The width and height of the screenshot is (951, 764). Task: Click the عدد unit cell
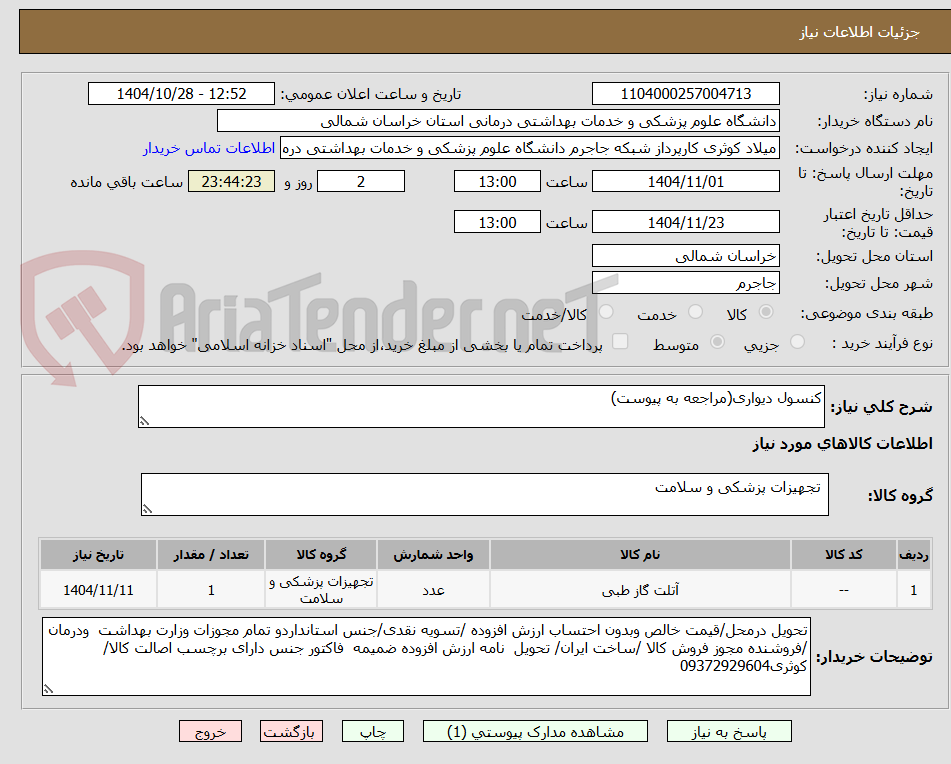433,590
